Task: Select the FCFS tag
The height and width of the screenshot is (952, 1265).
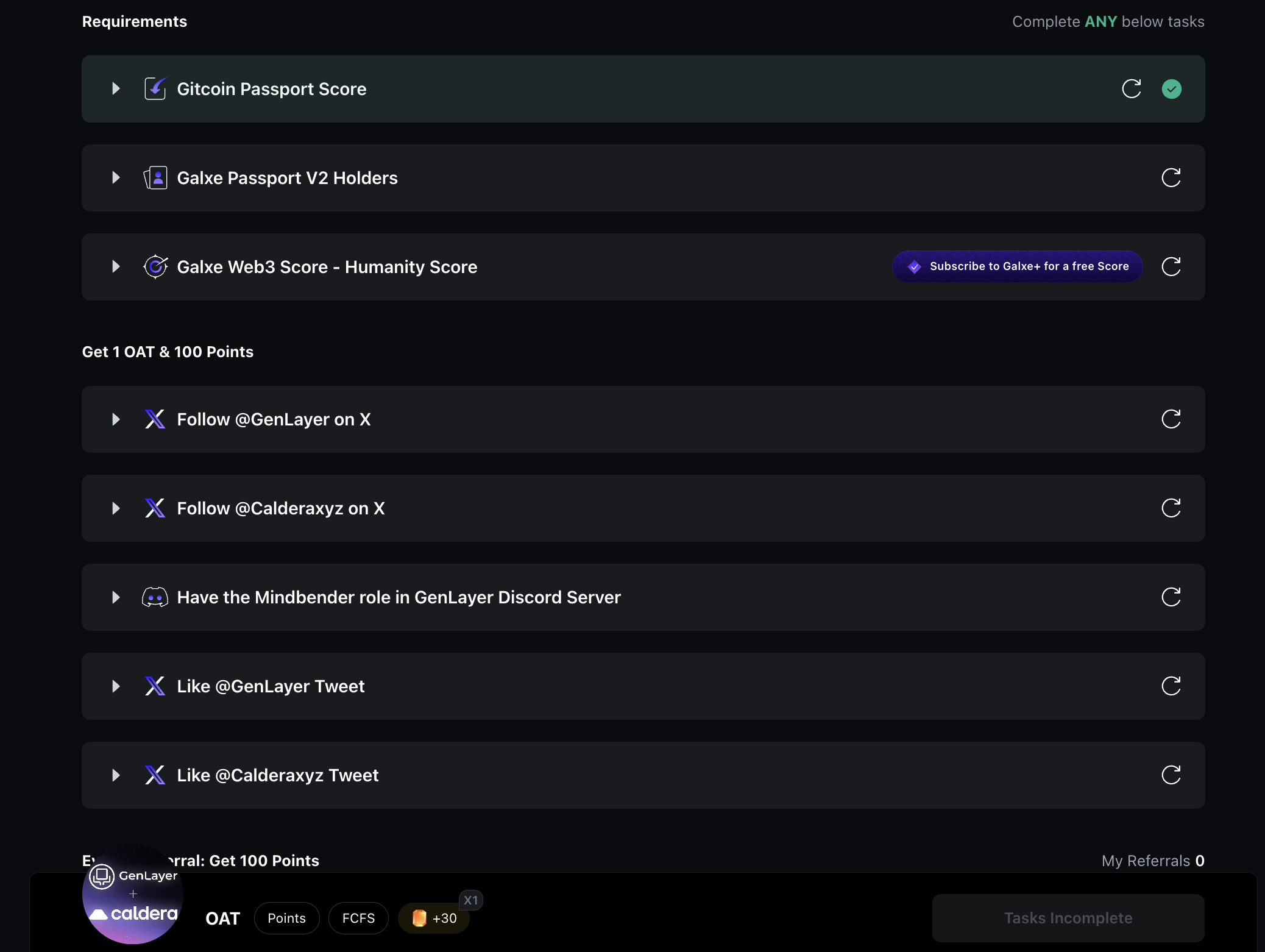Action: pos(358,918)
